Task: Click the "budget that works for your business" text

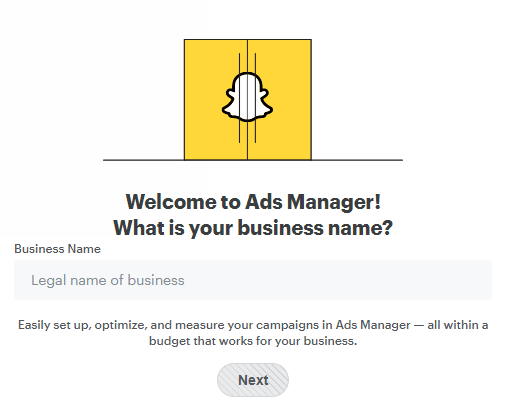Action: coord(253,341)
